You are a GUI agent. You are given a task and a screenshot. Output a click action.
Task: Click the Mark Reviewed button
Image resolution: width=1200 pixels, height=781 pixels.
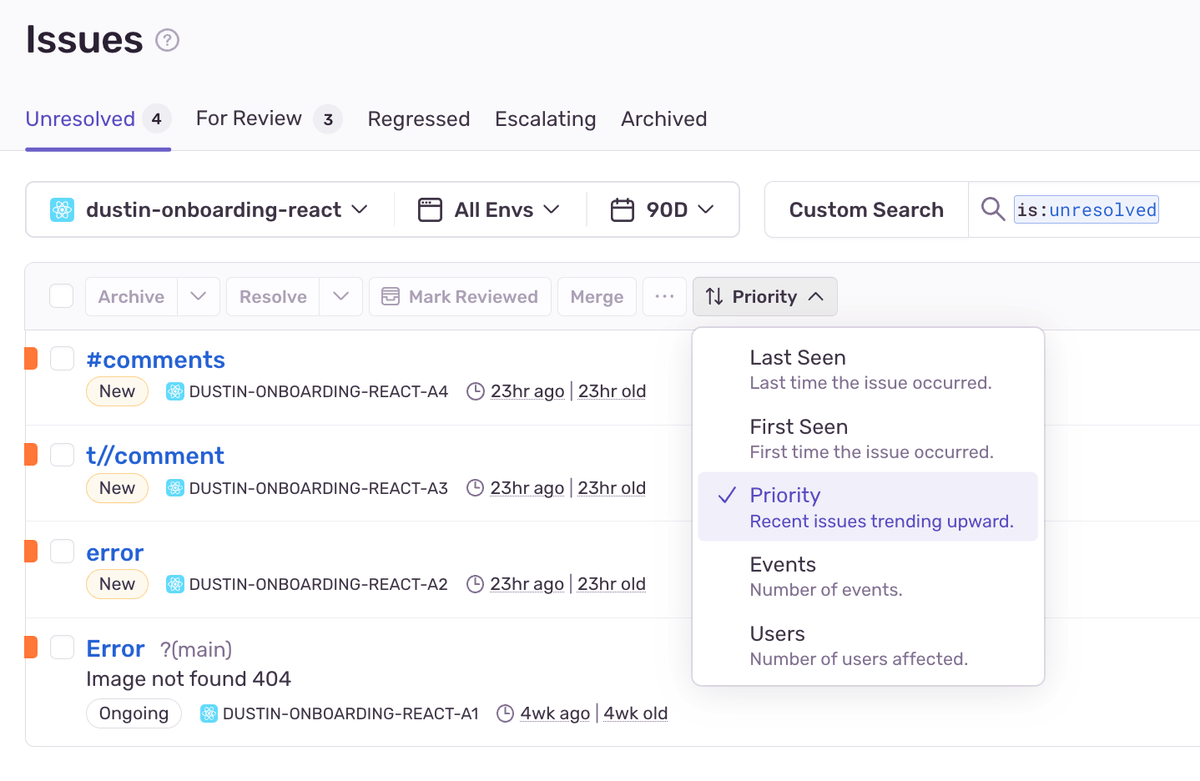[460, 297]
